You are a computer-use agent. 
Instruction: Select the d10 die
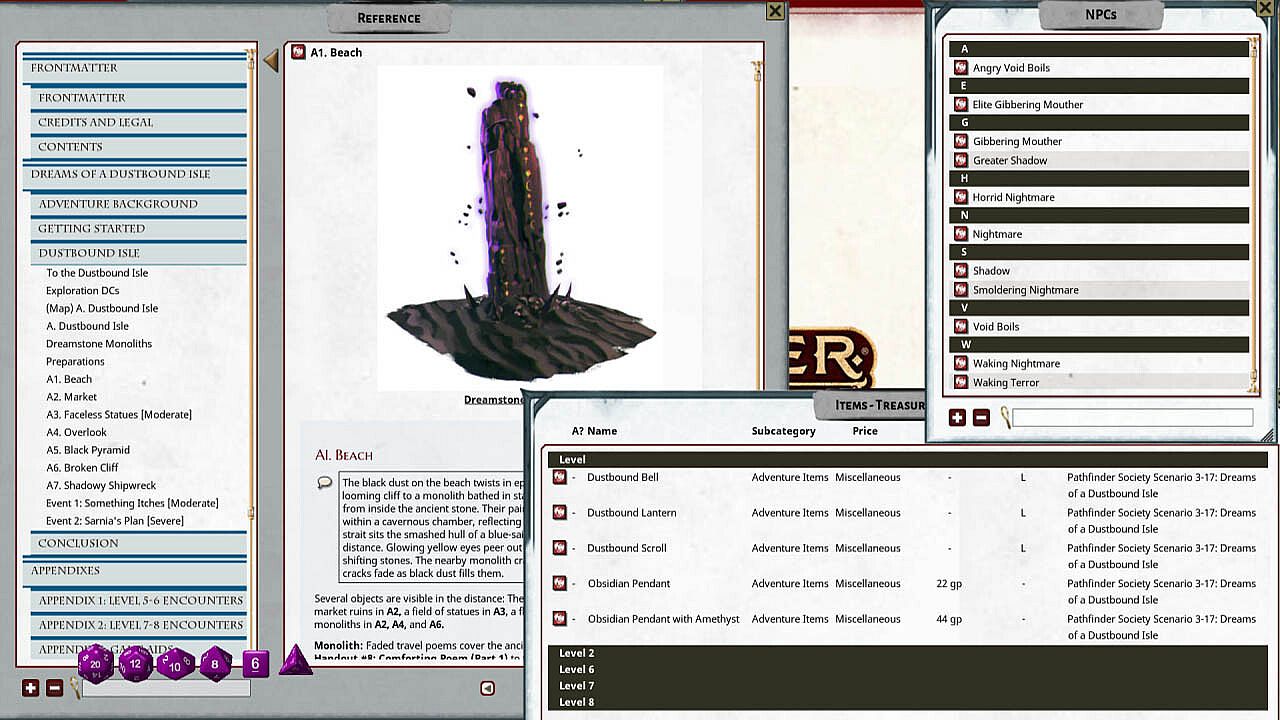(176, 664)
